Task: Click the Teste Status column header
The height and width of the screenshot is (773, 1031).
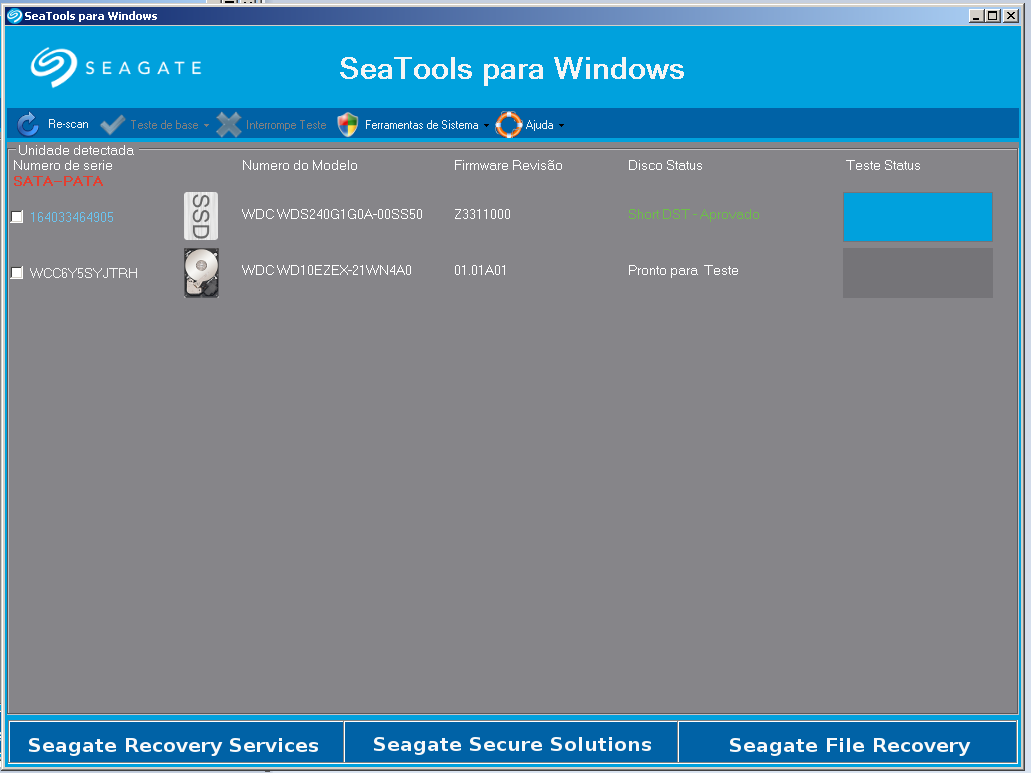Action: (883, 166)
